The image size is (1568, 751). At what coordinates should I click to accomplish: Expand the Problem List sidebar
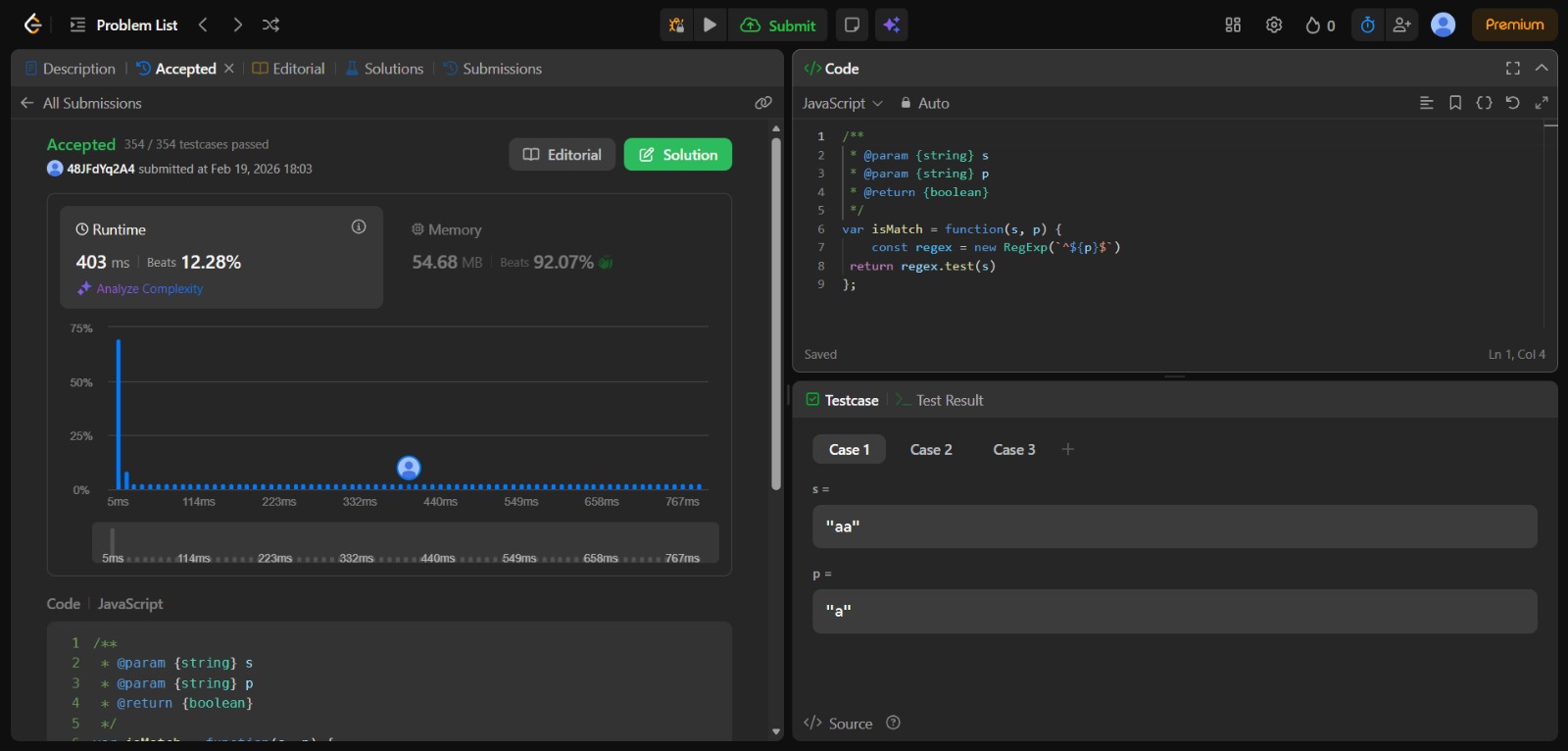pos(124,25)
